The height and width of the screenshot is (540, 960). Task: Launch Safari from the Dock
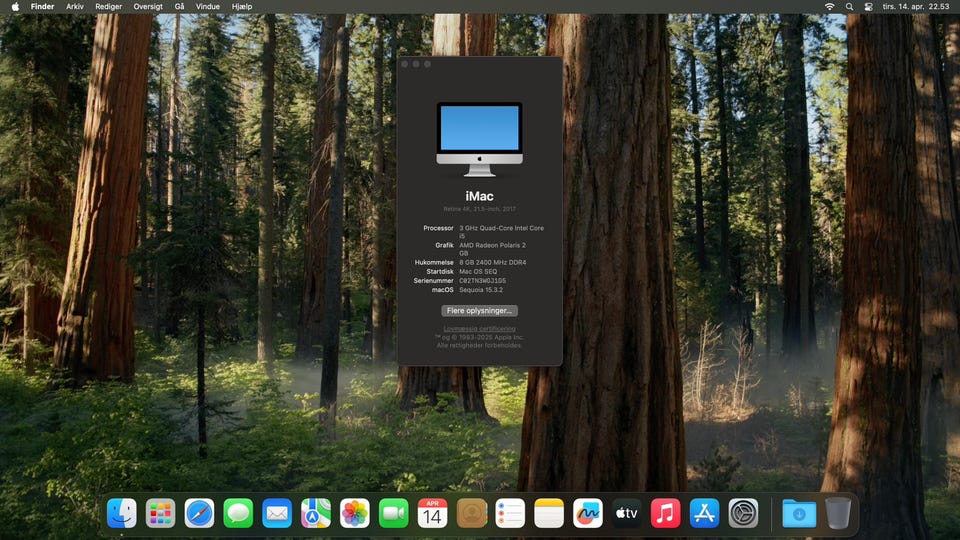point(199,513)
